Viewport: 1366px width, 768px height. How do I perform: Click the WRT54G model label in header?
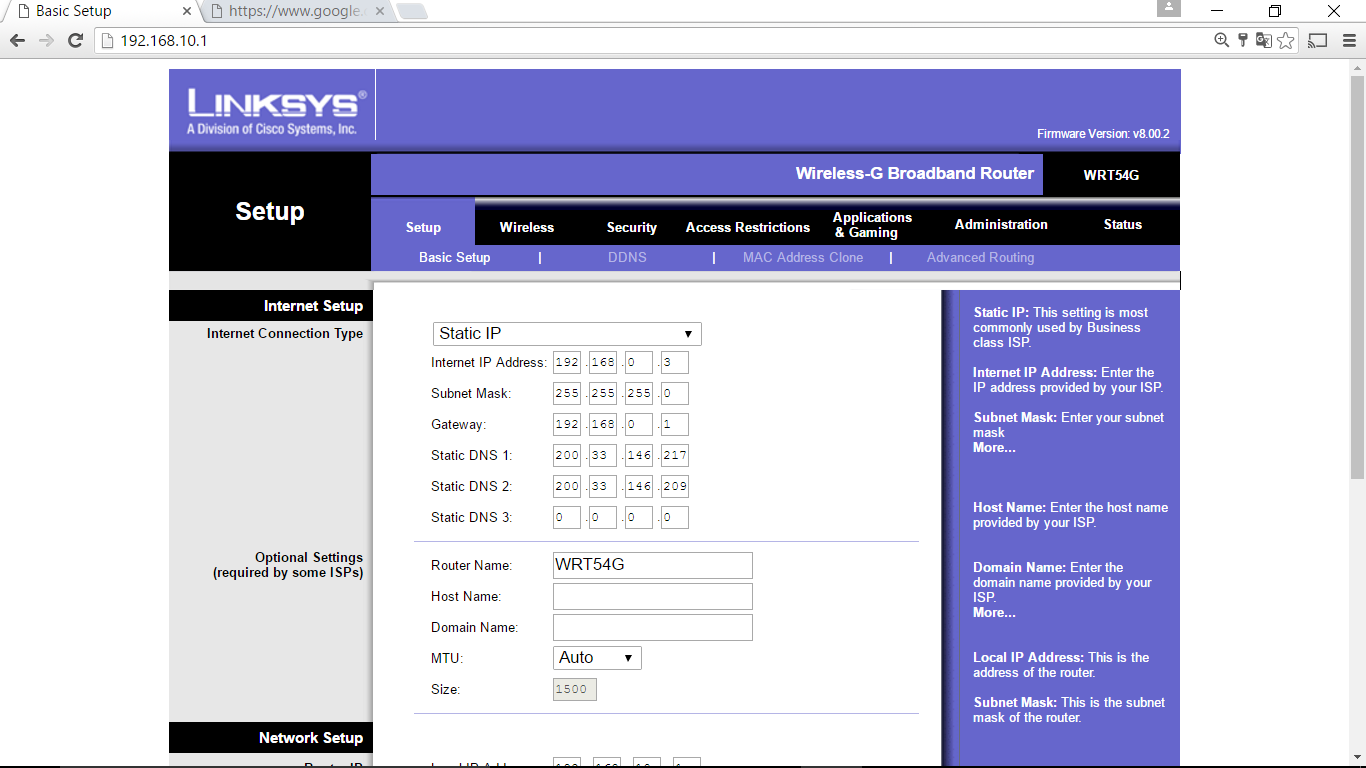click(x=1111, y=175)
